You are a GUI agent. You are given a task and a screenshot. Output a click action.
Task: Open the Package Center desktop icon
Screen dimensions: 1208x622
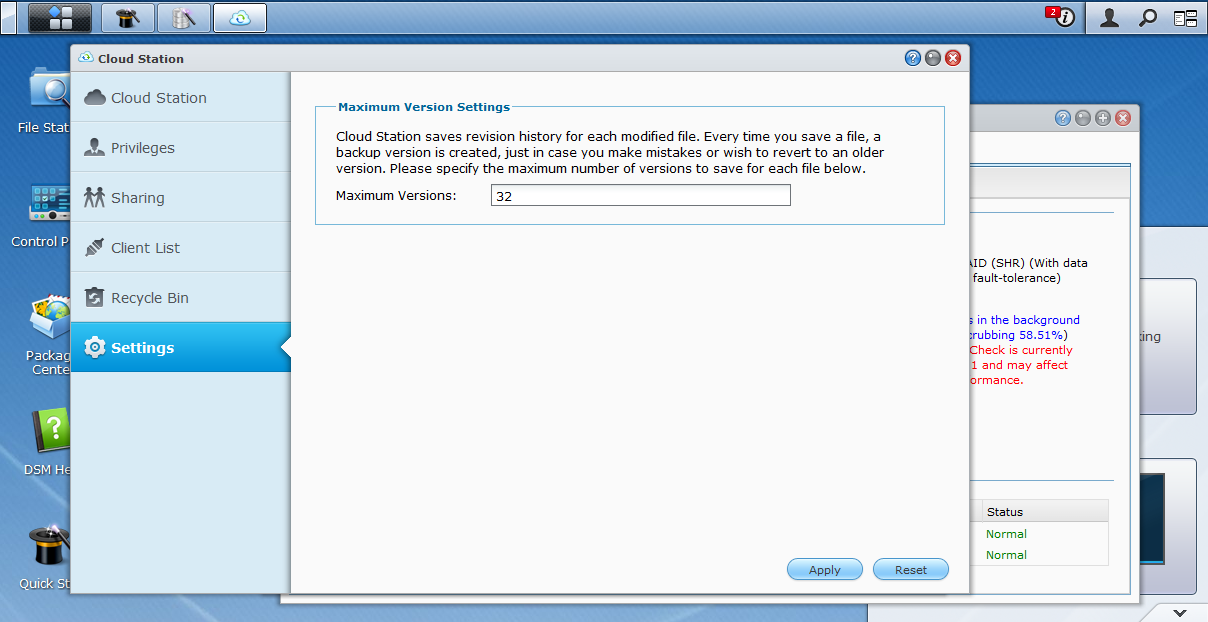pos(48,335)
